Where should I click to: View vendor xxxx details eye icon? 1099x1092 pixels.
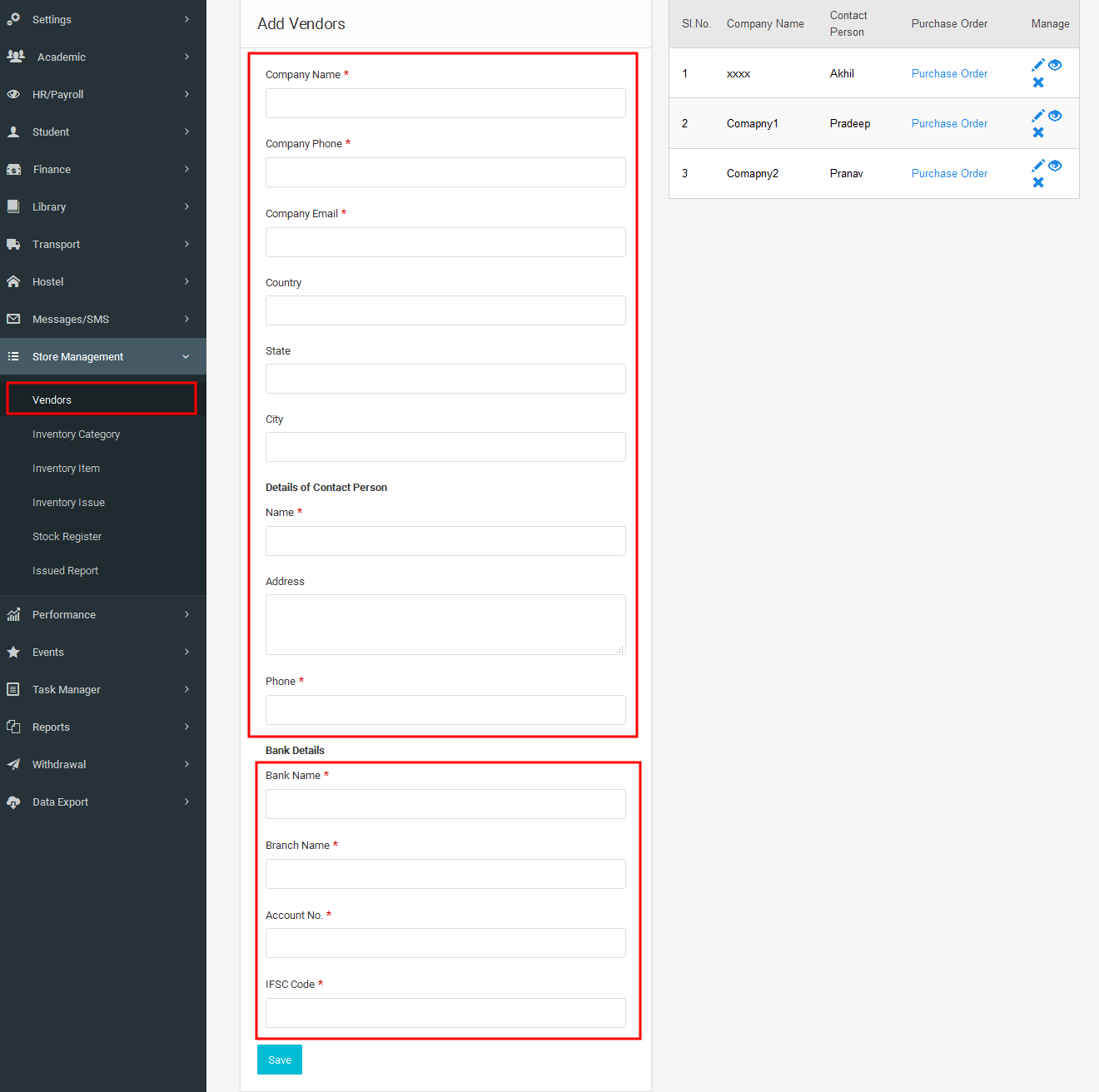[x=1055, y=65]
